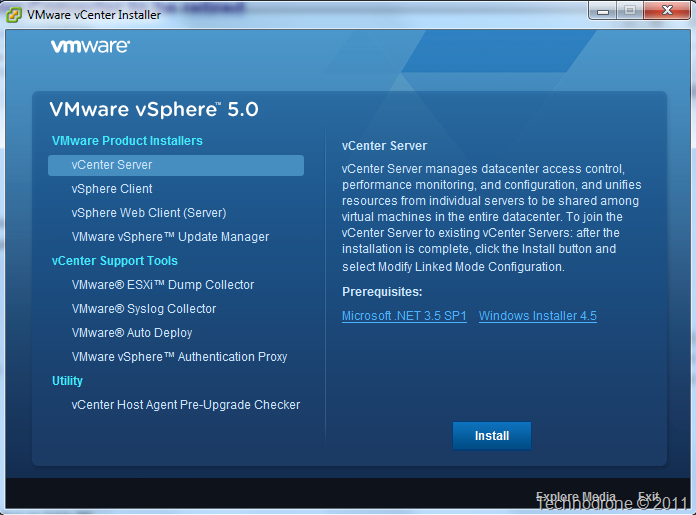The width and height of the screenshot is (696, 515).
Task: Click the VMware vSphere 5.0 title
Action: [x=154, y=109]
